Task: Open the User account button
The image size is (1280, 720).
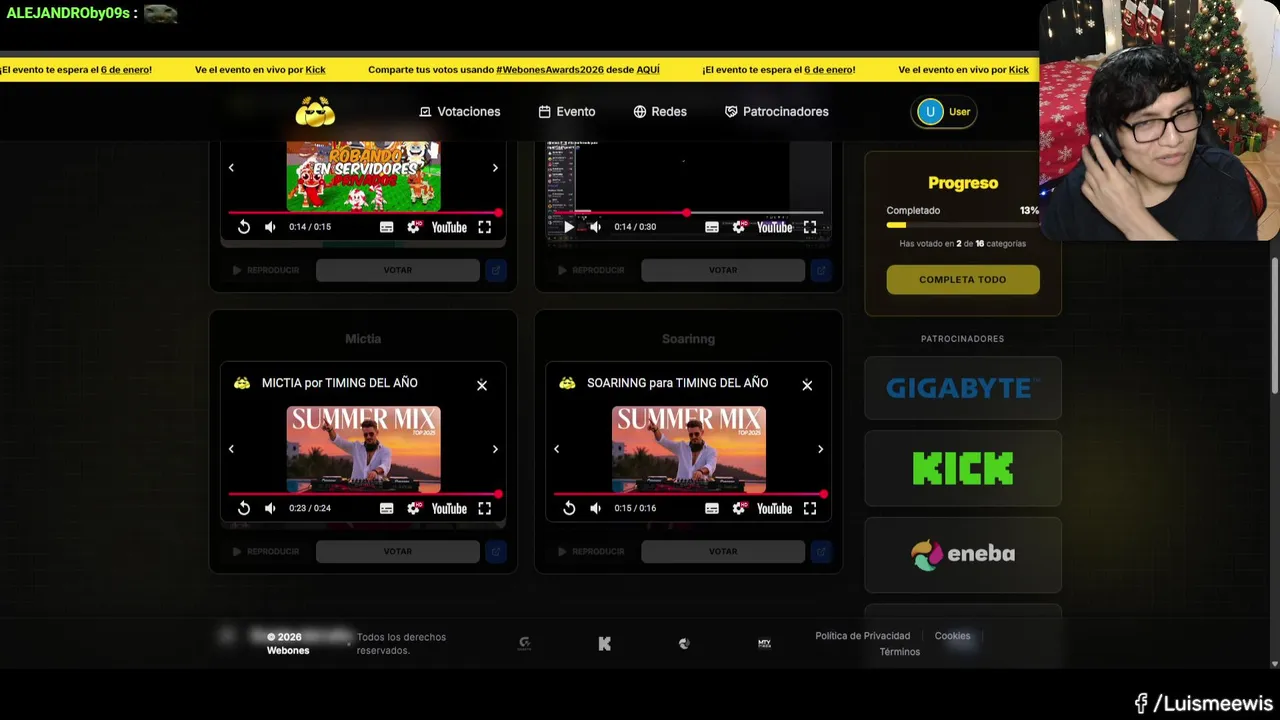Action: pos(944,112)
